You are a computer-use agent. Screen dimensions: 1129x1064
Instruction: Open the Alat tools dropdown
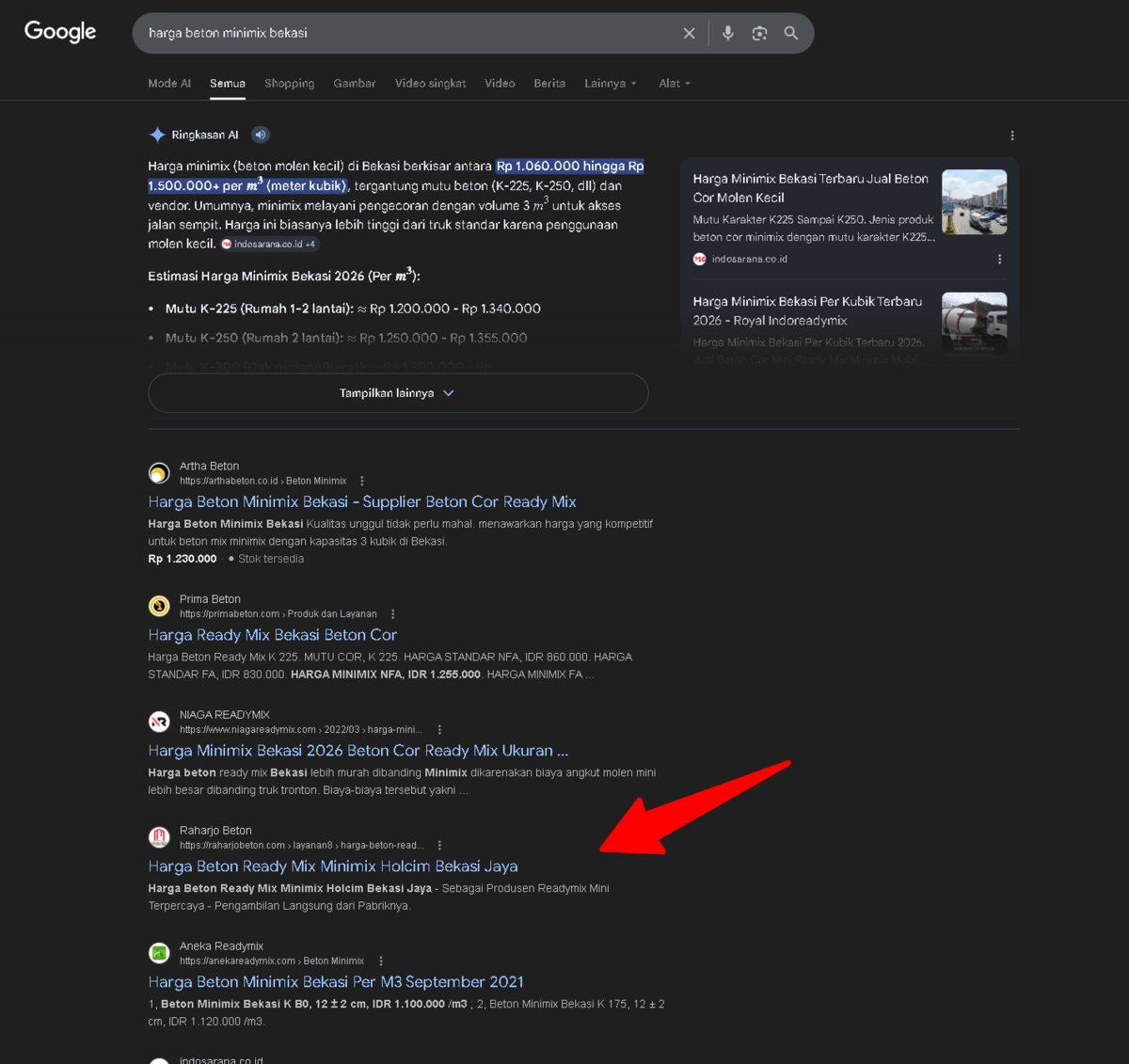point(675,84)
